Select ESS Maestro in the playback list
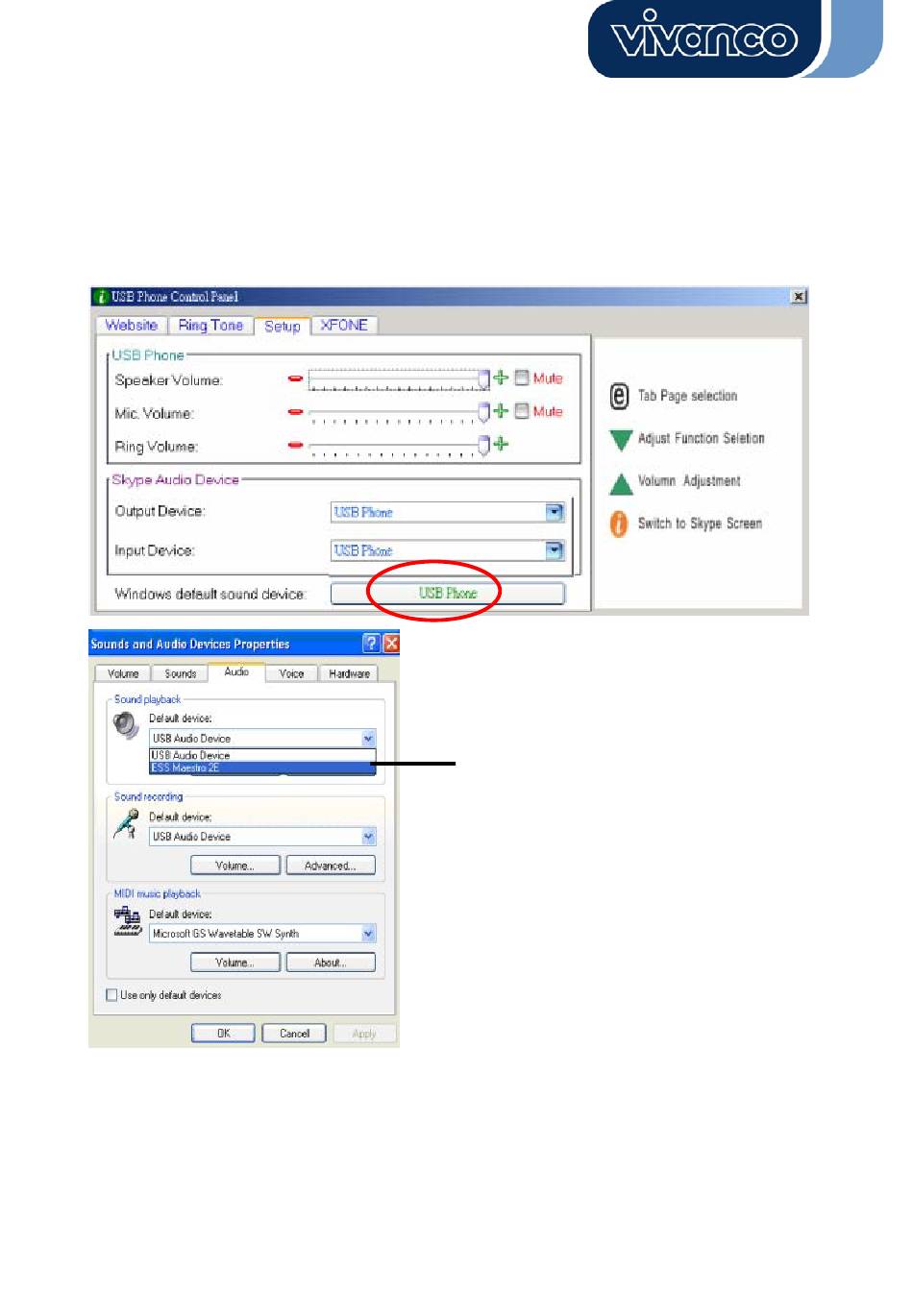 [x=261, y=768]
